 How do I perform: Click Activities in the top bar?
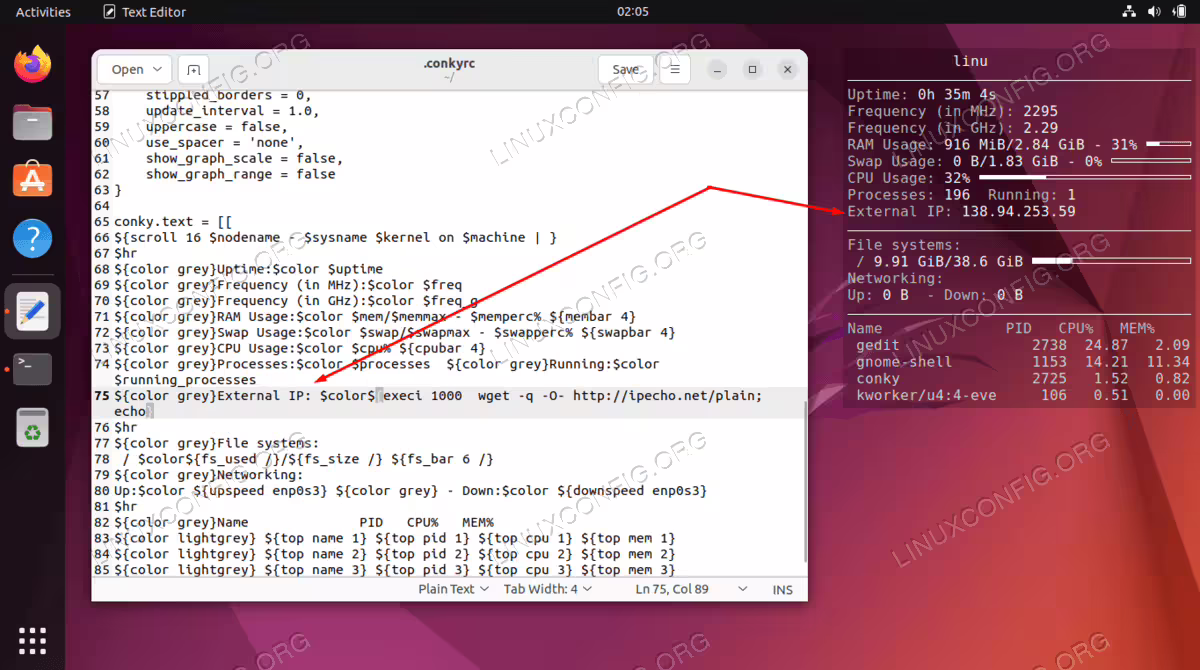[44, 12]
